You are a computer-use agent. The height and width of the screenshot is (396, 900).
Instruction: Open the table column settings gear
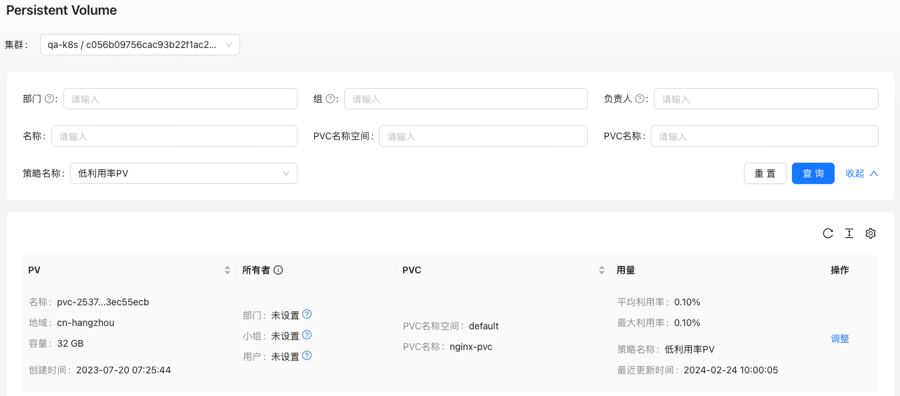coord(871,233)
